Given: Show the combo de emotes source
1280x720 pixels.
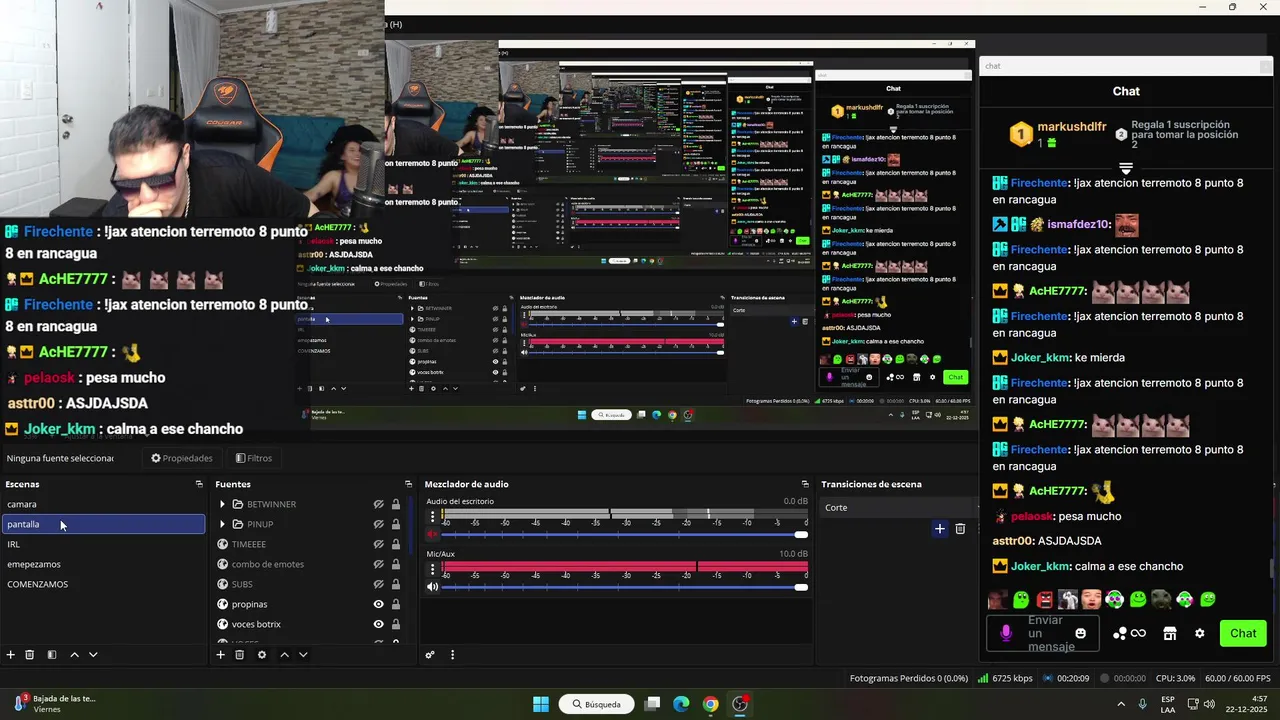Looking at the screenshot, I should [x=379, y=564].
